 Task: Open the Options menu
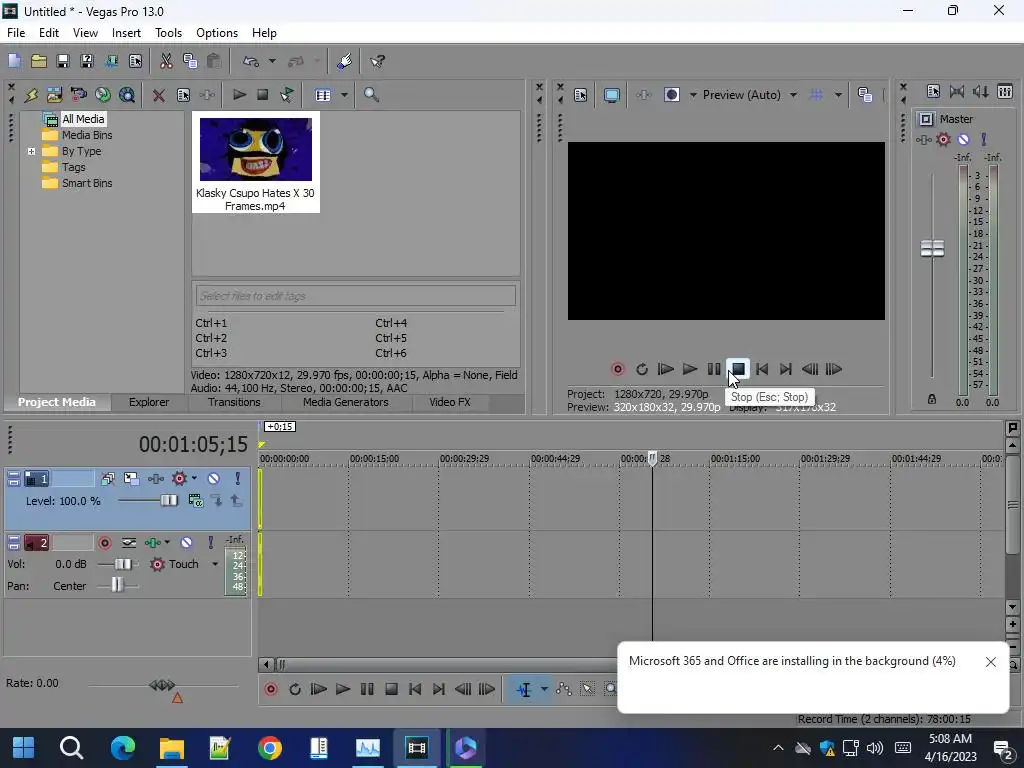217,33
